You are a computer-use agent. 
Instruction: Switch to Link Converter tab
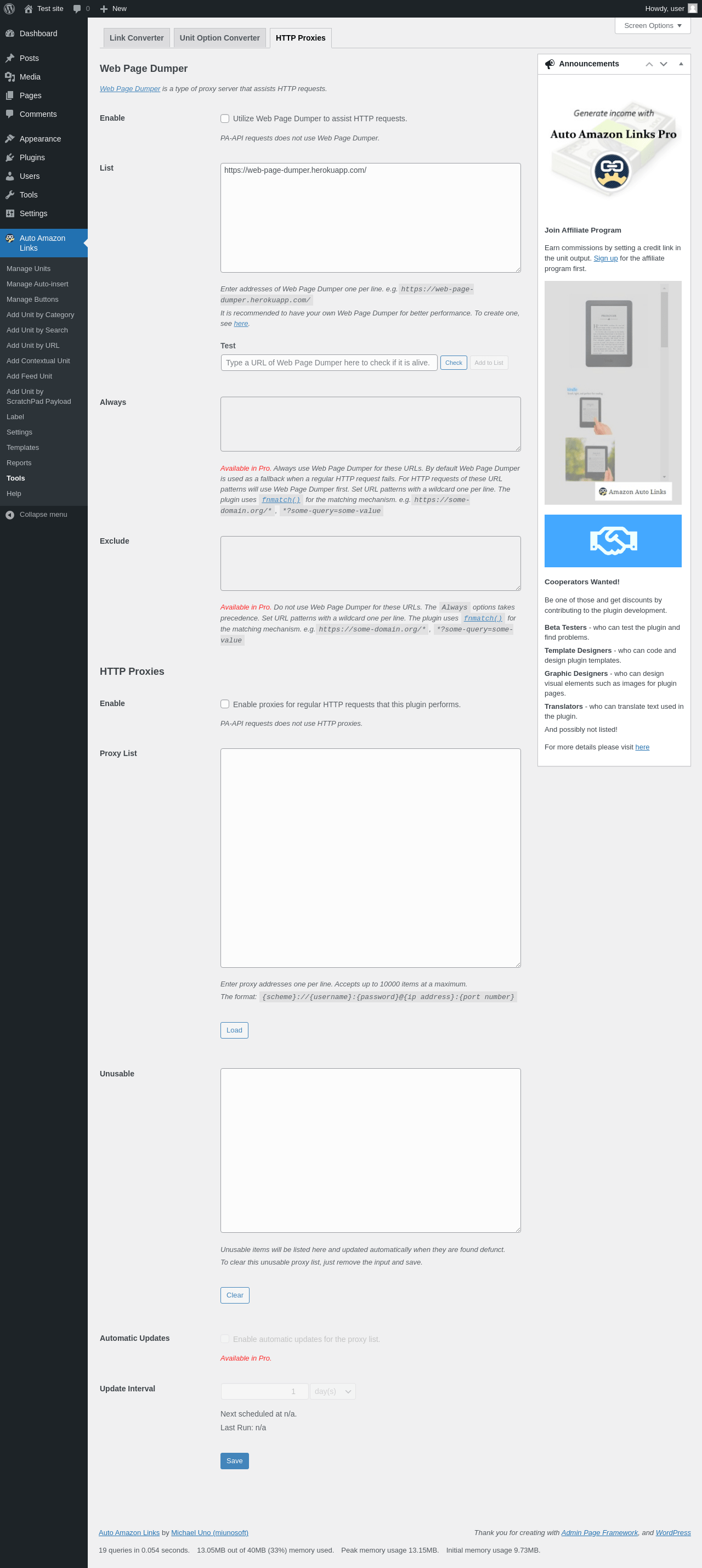click(136, 38)
